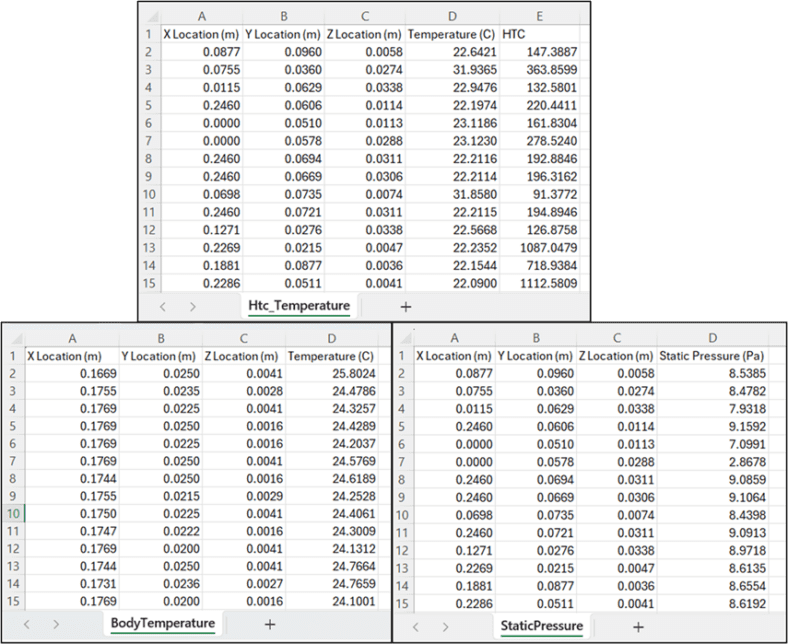
Task: Select temperature cell 24.1001
Action: [x=331, y=601]
